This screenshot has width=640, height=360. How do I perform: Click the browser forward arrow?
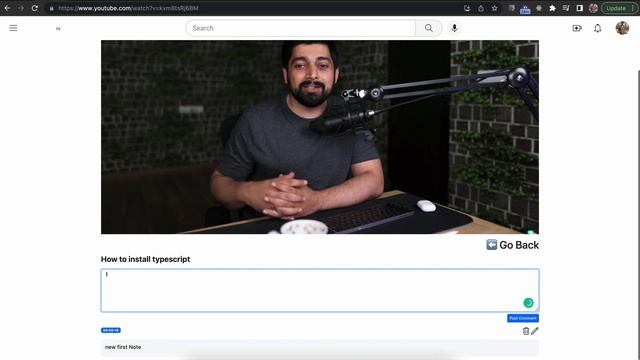tap(21, 8)
